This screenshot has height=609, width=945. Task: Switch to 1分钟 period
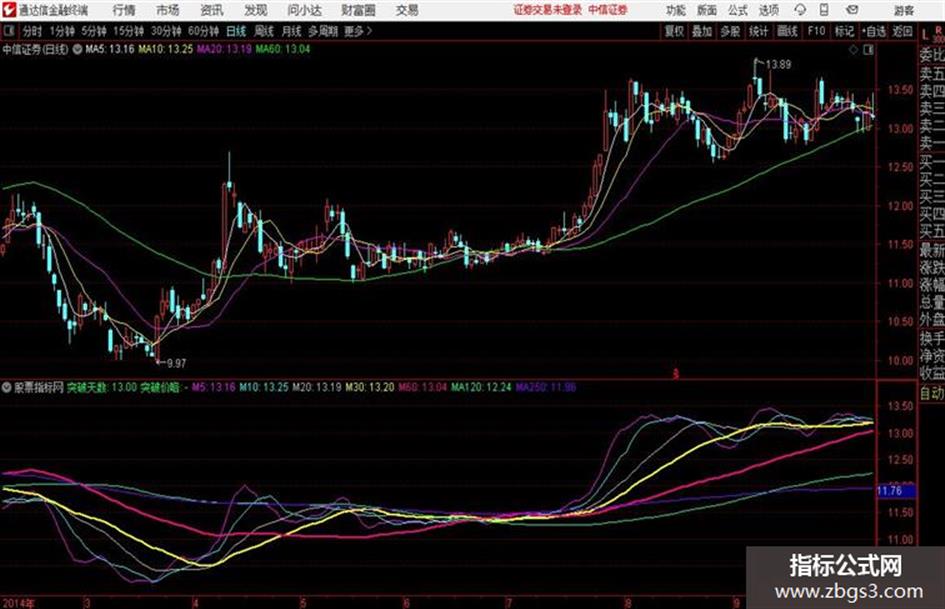61,31
